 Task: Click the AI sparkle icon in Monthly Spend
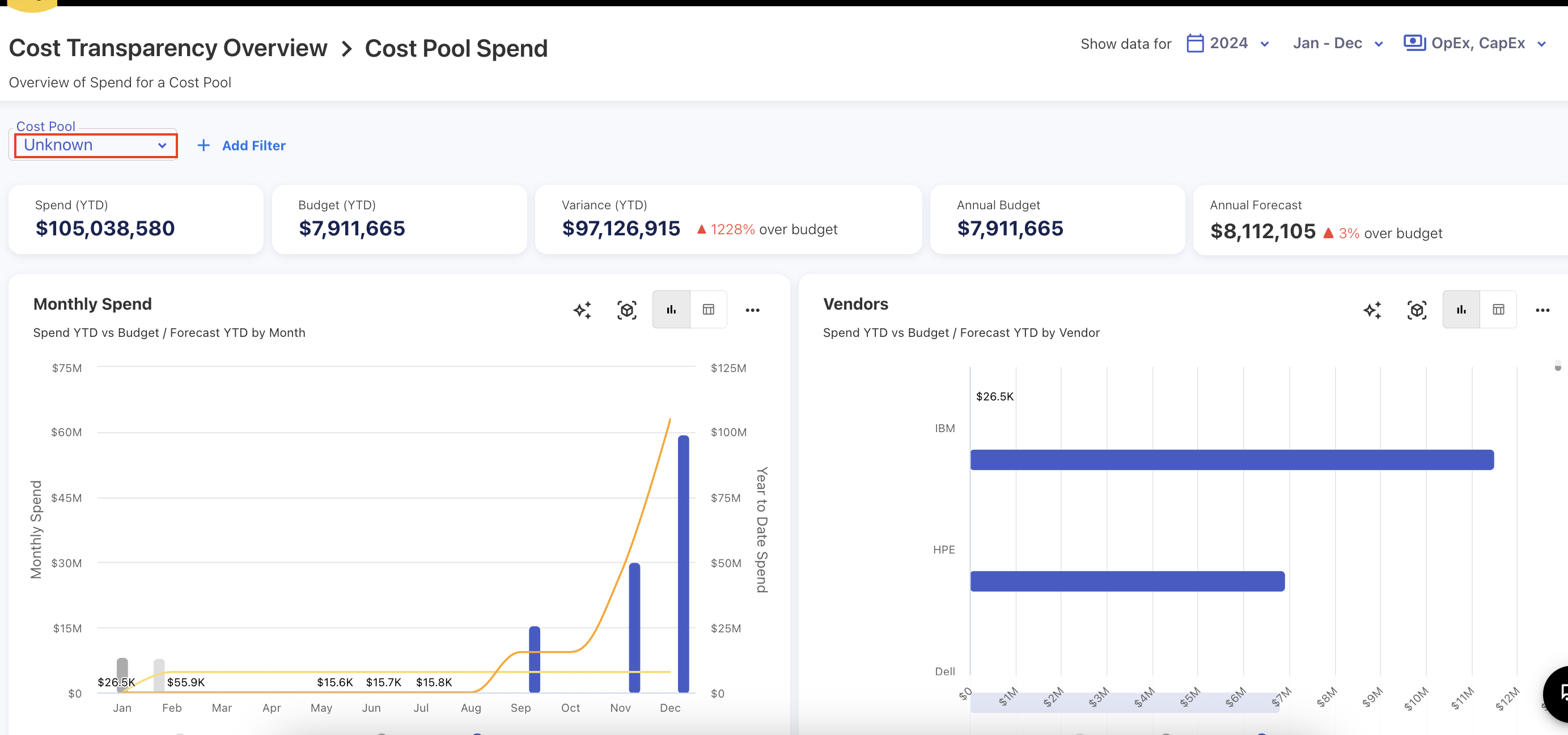click(582, 310)
